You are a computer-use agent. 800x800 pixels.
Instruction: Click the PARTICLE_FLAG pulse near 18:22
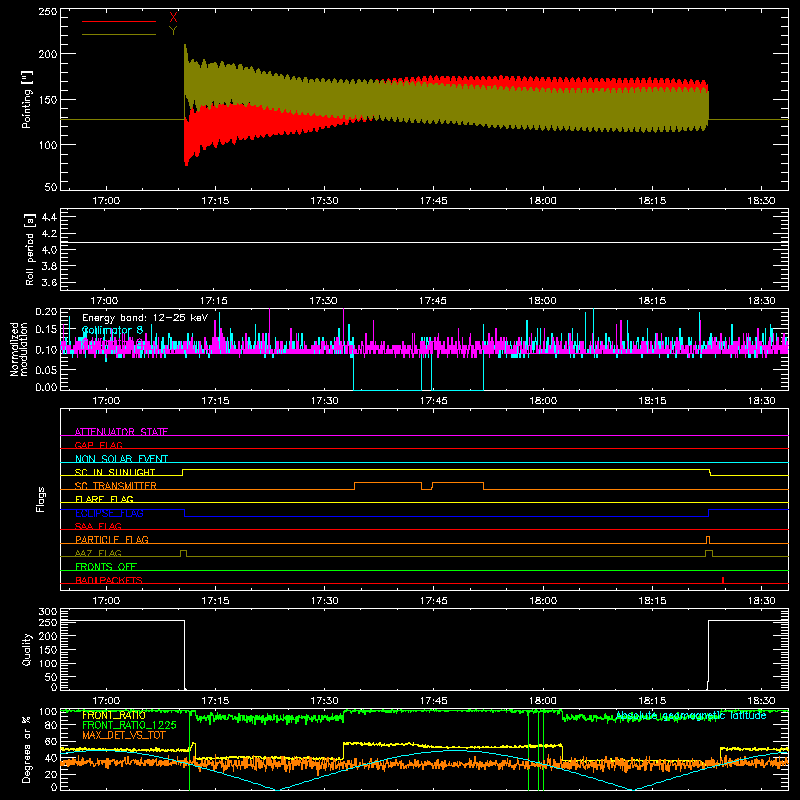(708, 540)
